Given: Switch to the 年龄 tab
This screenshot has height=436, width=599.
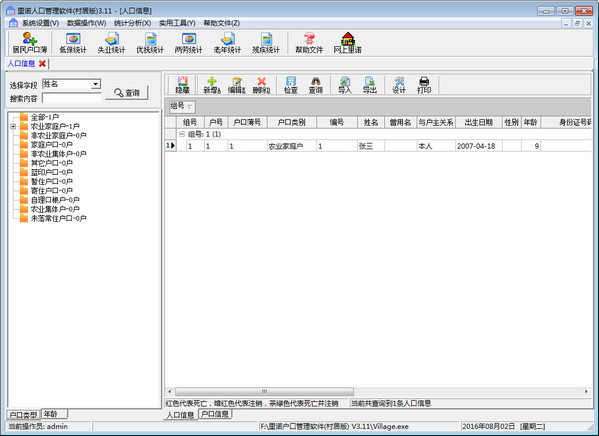Looking at the screenshot, I should [54, 414].
